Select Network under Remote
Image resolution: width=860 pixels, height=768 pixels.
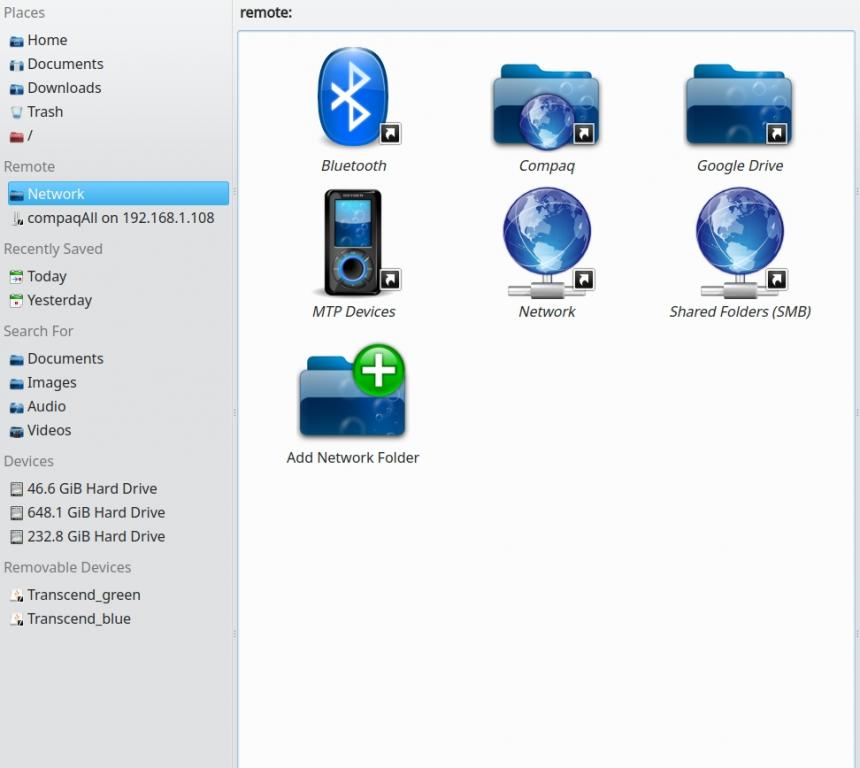coord(56,194)
